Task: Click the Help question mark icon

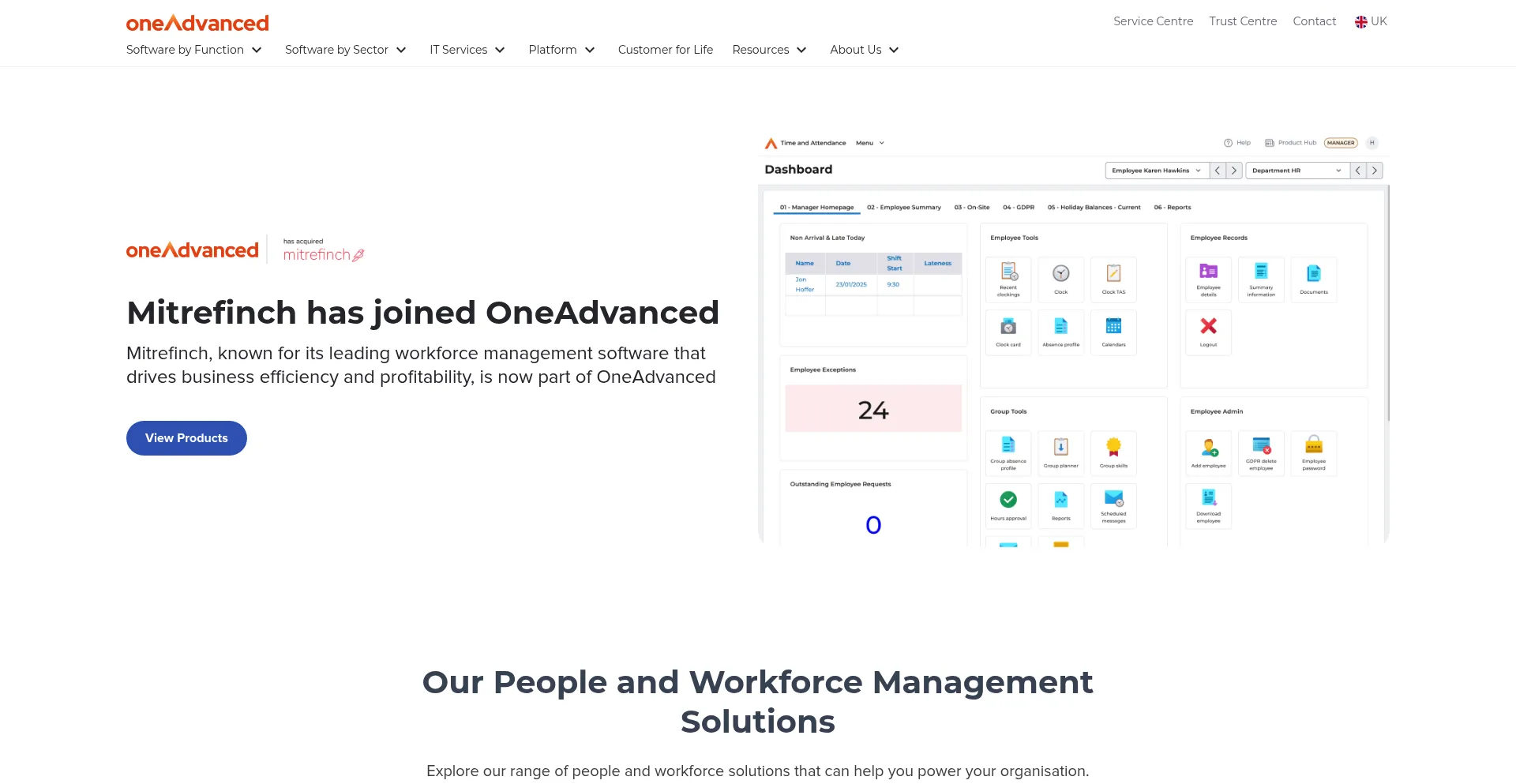Action: pyautogui.click(x=1228, y=143)
